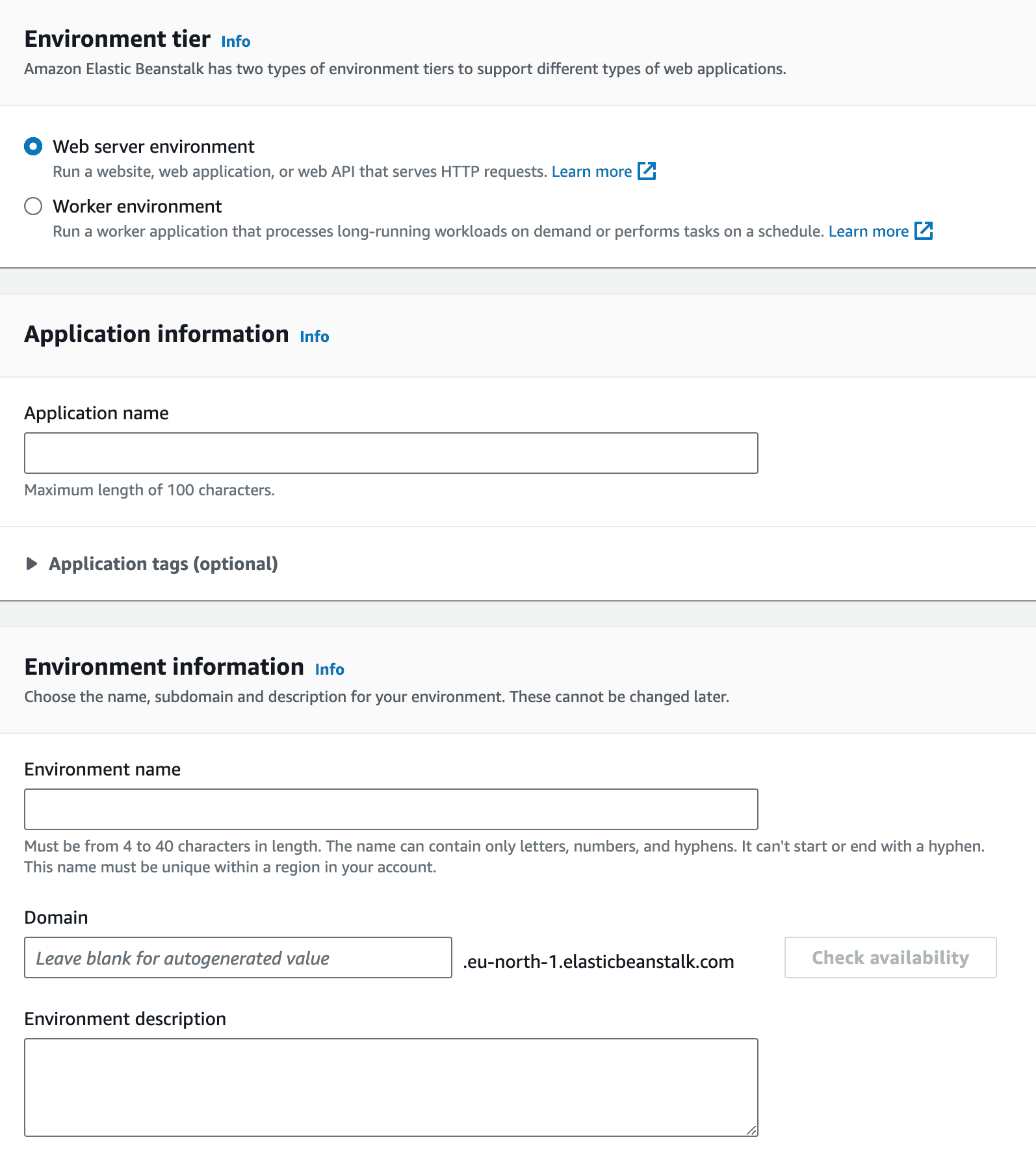The width and height of the screenshot is (1036, 1159).
Task: Click inside the Environment name field
Action: [391, 809]
